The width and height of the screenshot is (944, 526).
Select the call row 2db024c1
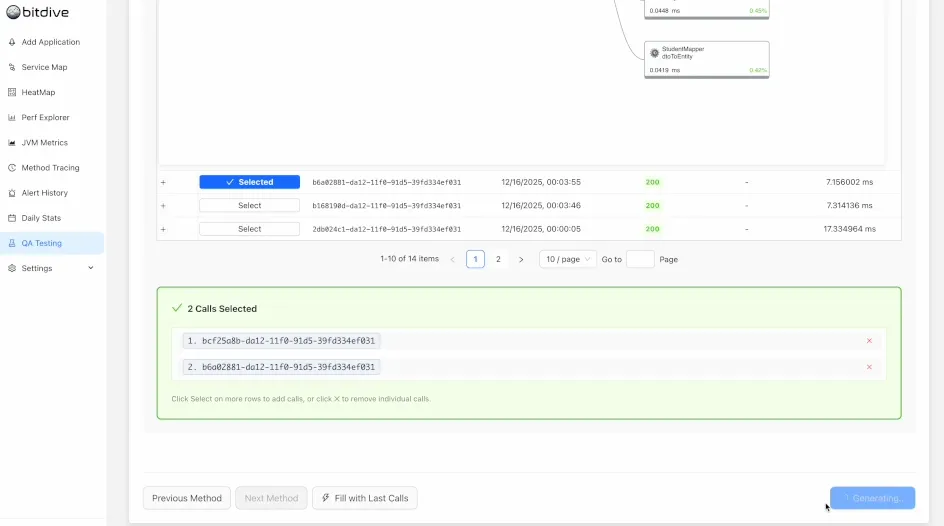[249, 229]
